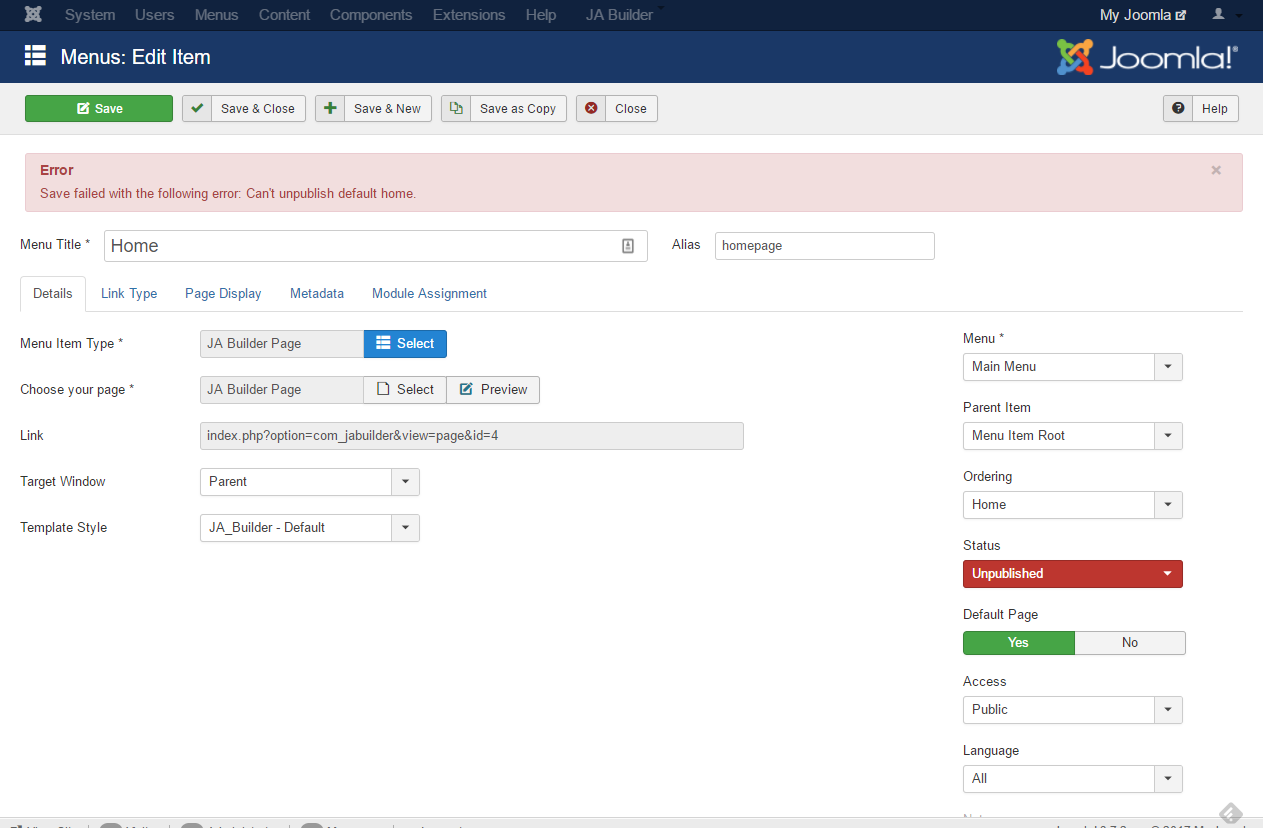1263x828 pixels.
Task: Click Save as Copy button
Action: coord(504,109)
